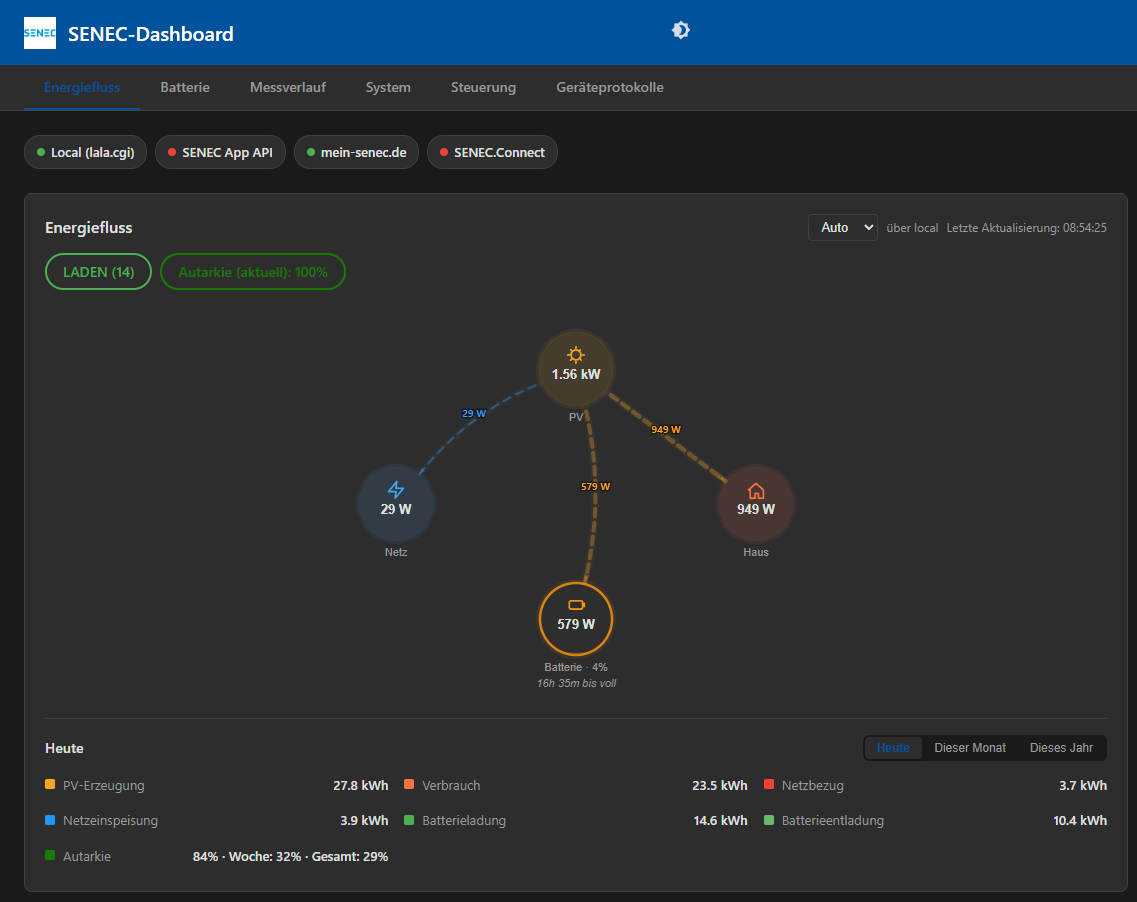This screenshot has width=1137, height=902.
Task: Click the mein-senec.de status chip
Action: coord(357,152)
